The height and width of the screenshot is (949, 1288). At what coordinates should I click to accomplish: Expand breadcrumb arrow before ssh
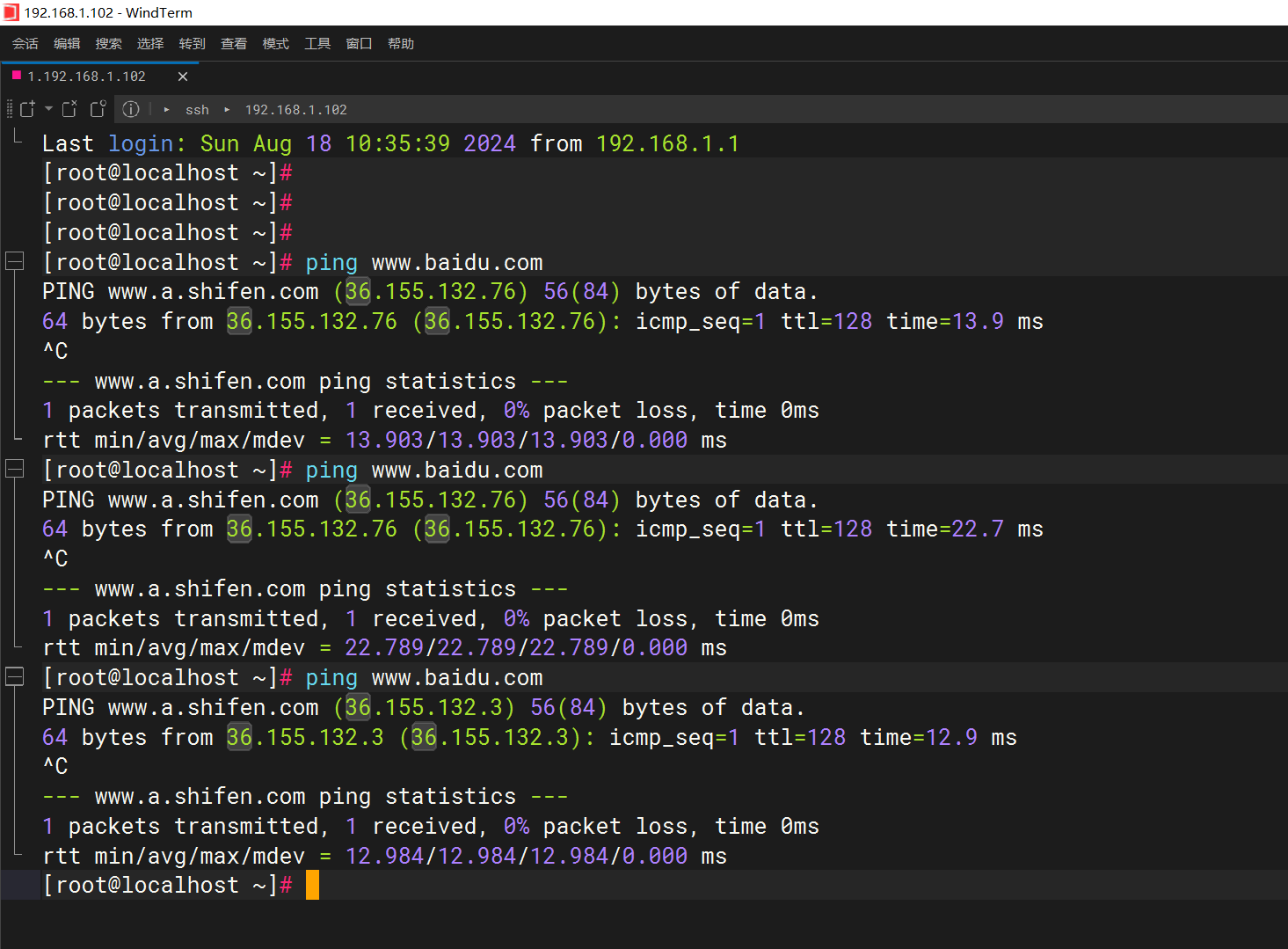166,110
